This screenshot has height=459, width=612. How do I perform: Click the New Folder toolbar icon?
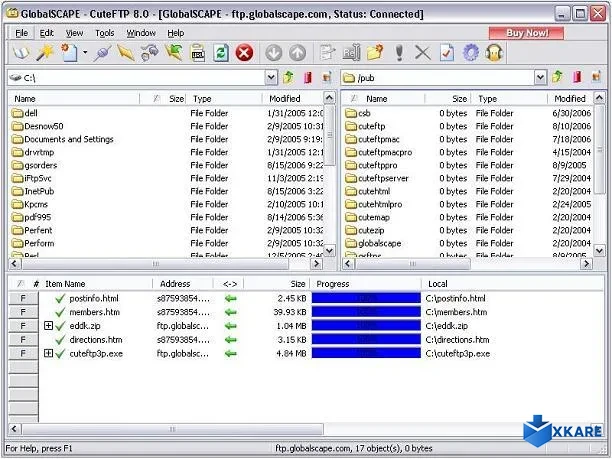coord(375,53)
